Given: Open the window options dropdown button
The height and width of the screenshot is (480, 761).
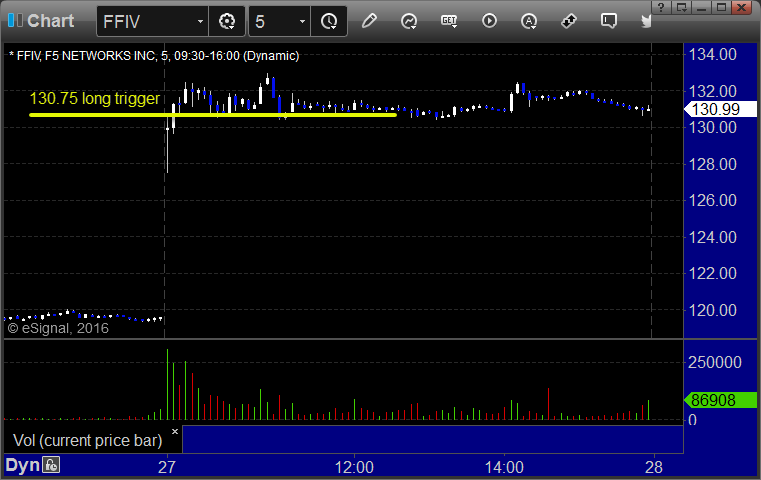Looking at the screenshot, I should pyautogui.click(x=682, y=7).
